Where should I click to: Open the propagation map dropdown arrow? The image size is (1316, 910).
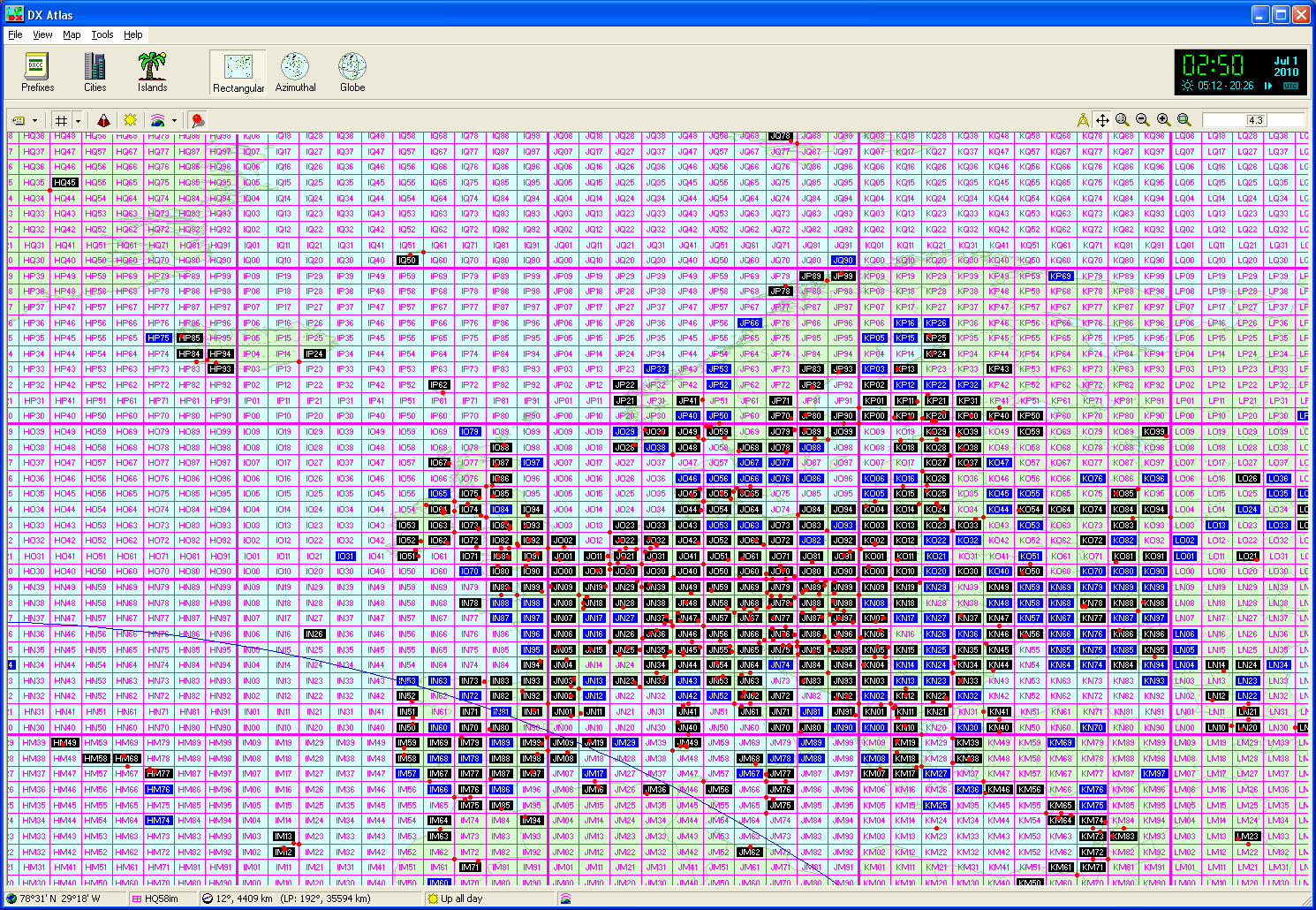coord(174,119)
